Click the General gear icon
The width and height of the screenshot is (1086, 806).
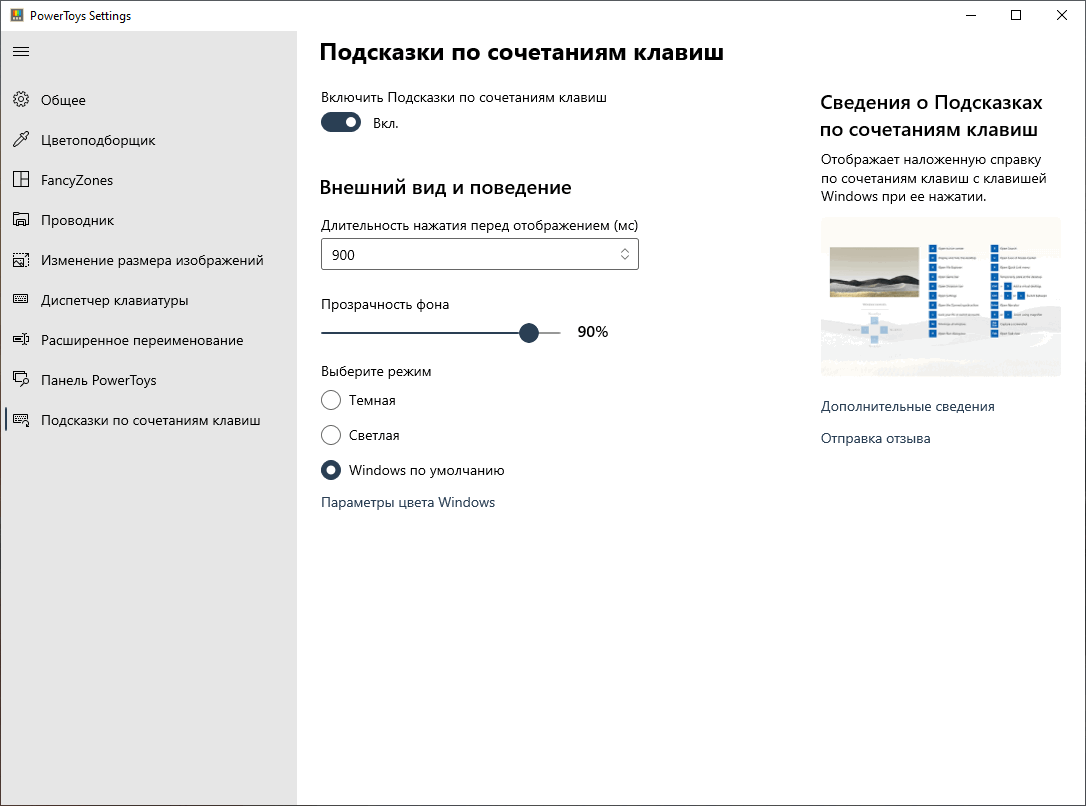point(21,99)
